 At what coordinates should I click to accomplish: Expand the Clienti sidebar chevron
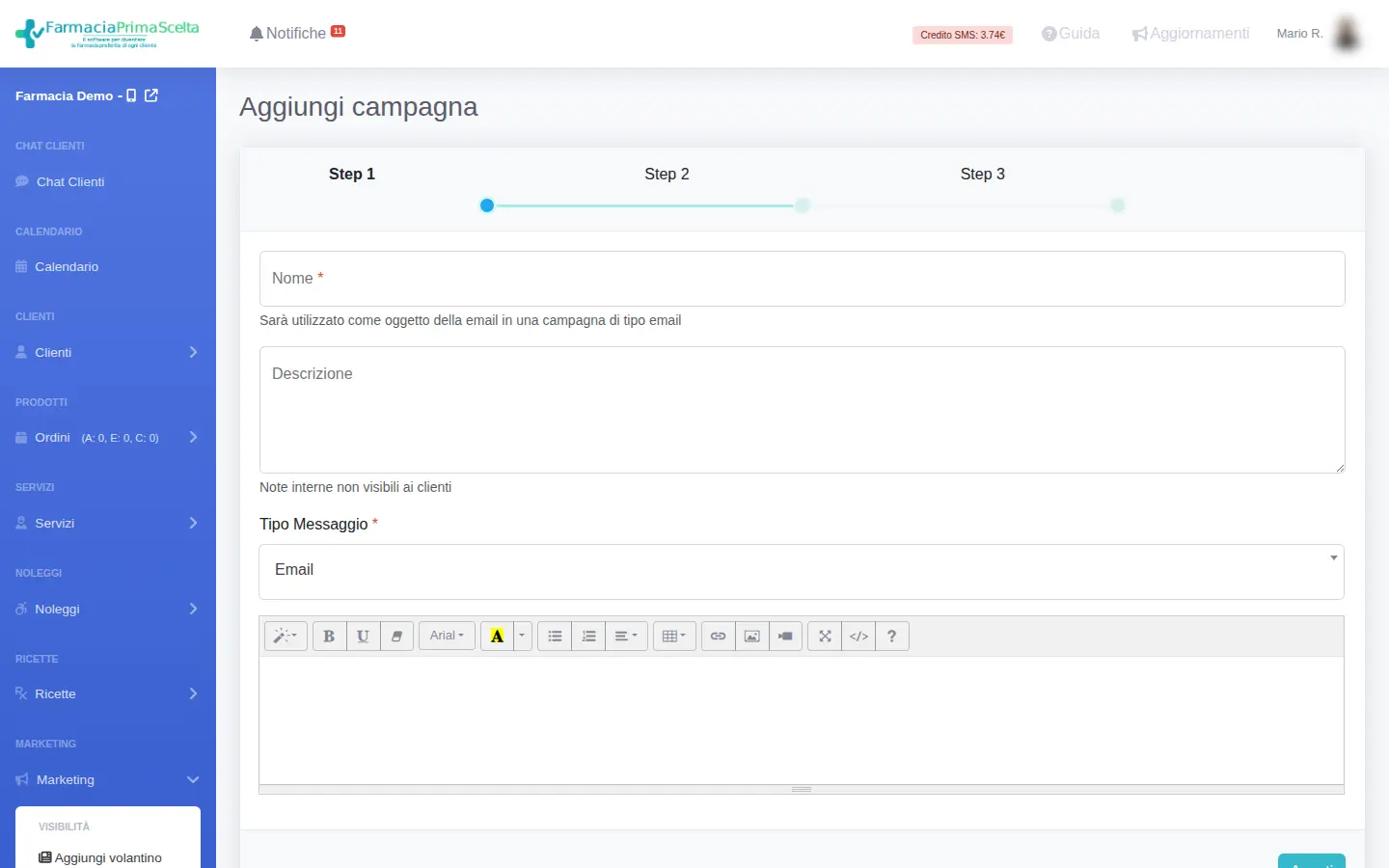point(193,352)
